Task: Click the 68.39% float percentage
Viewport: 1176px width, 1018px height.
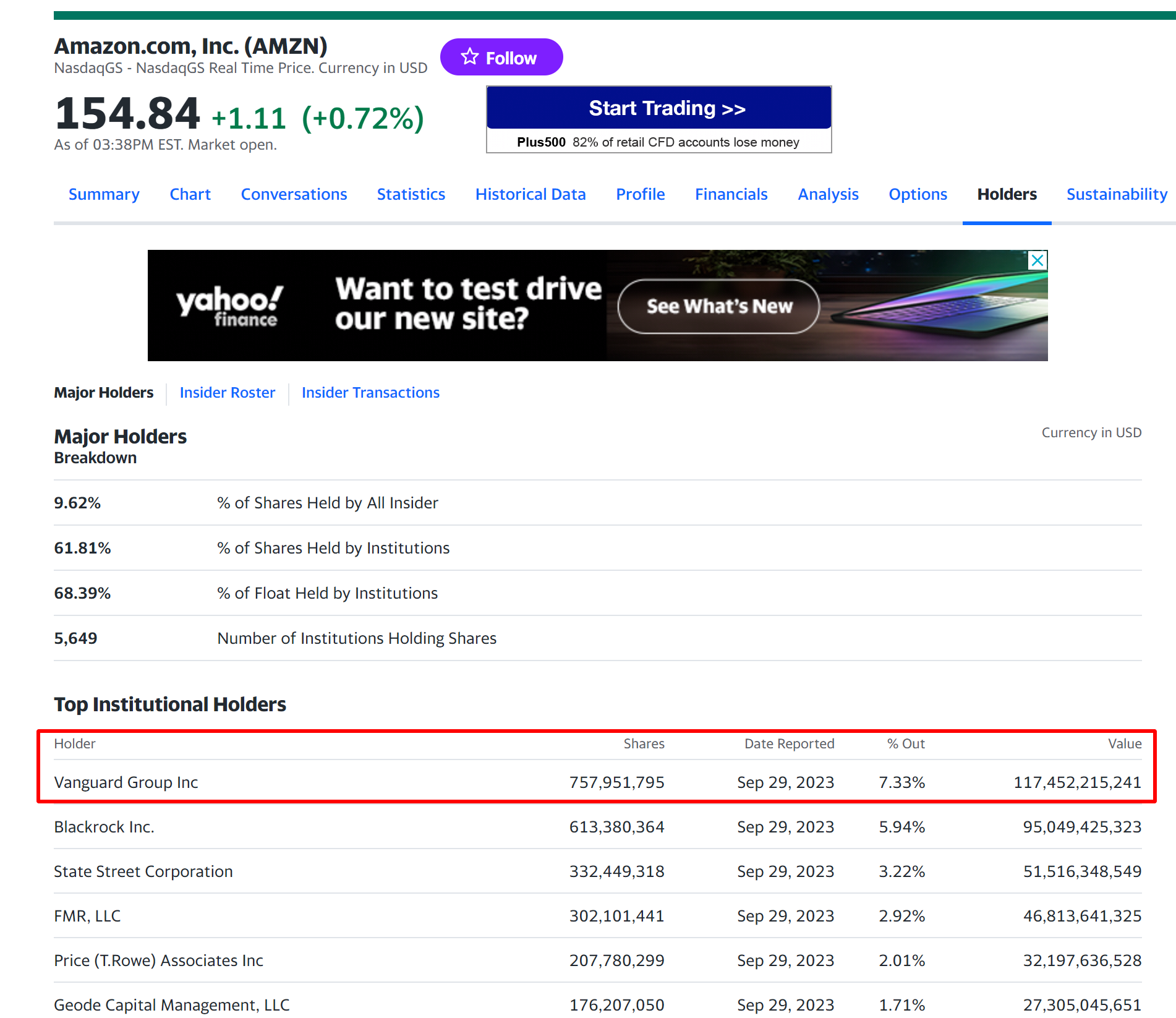Action: point(82,593)
